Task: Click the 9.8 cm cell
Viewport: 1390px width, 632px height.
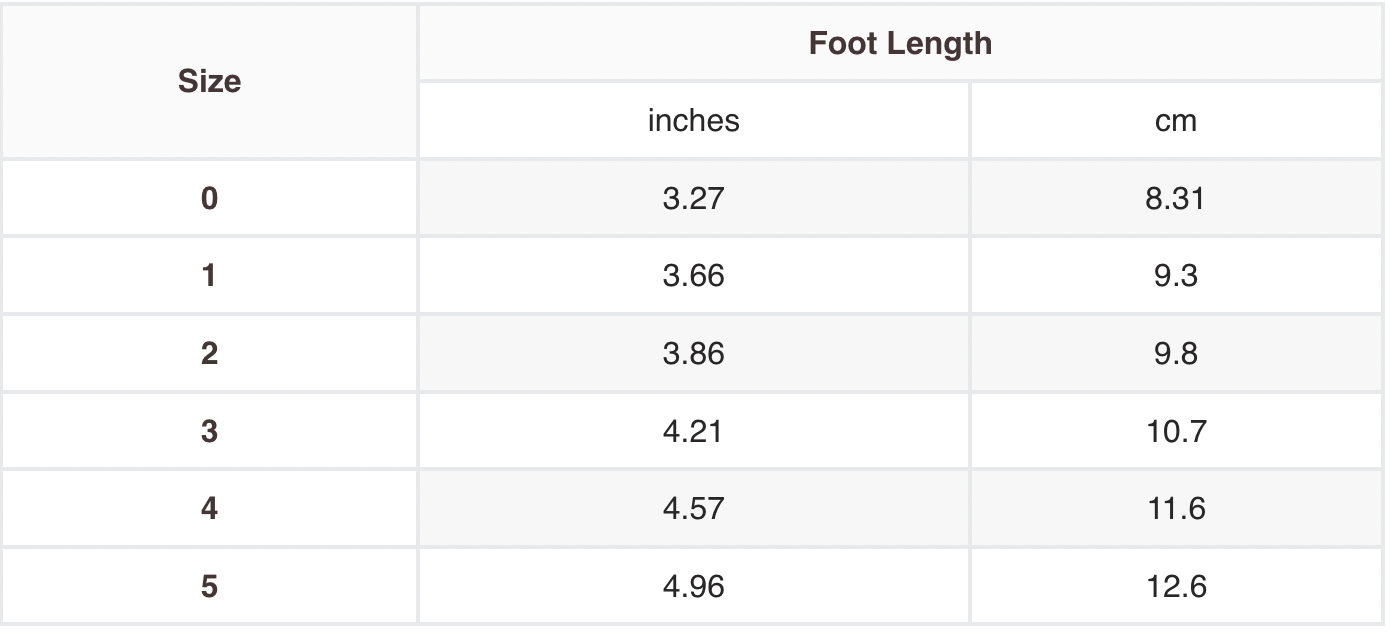Action: click(x=1175, y=353)
